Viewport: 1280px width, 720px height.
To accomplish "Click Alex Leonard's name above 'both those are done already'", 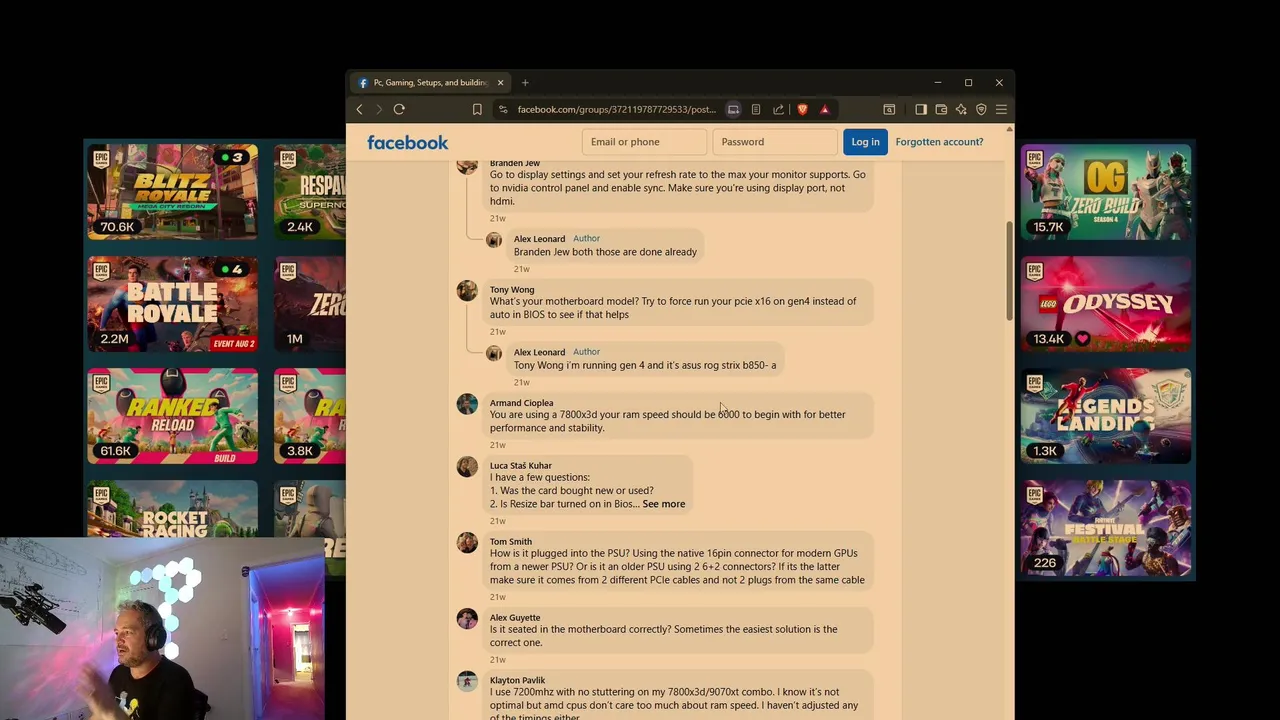I will tap(539, 239).
